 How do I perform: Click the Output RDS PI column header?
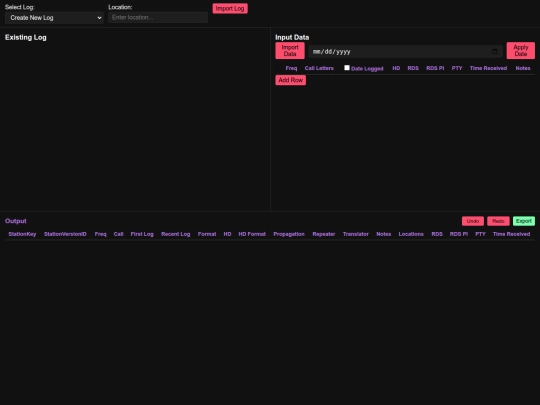[x=459, y=234]
